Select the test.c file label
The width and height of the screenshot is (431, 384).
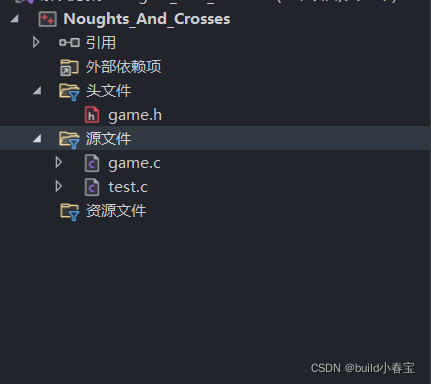coord(128,187)
